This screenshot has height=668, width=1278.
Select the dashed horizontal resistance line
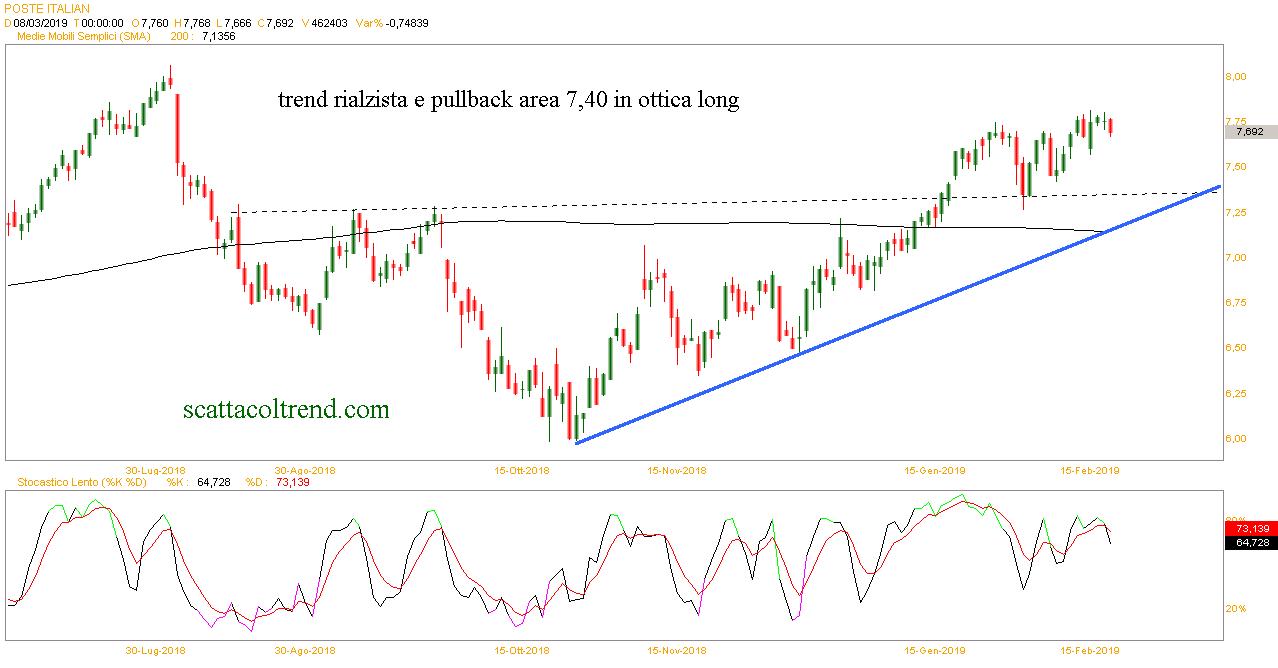tap(700, 204)
